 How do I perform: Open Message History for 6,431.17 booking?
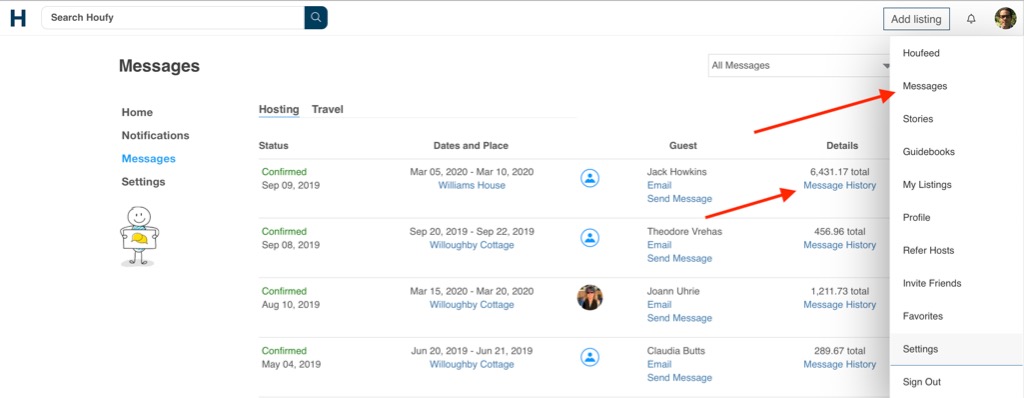point(839,185)
